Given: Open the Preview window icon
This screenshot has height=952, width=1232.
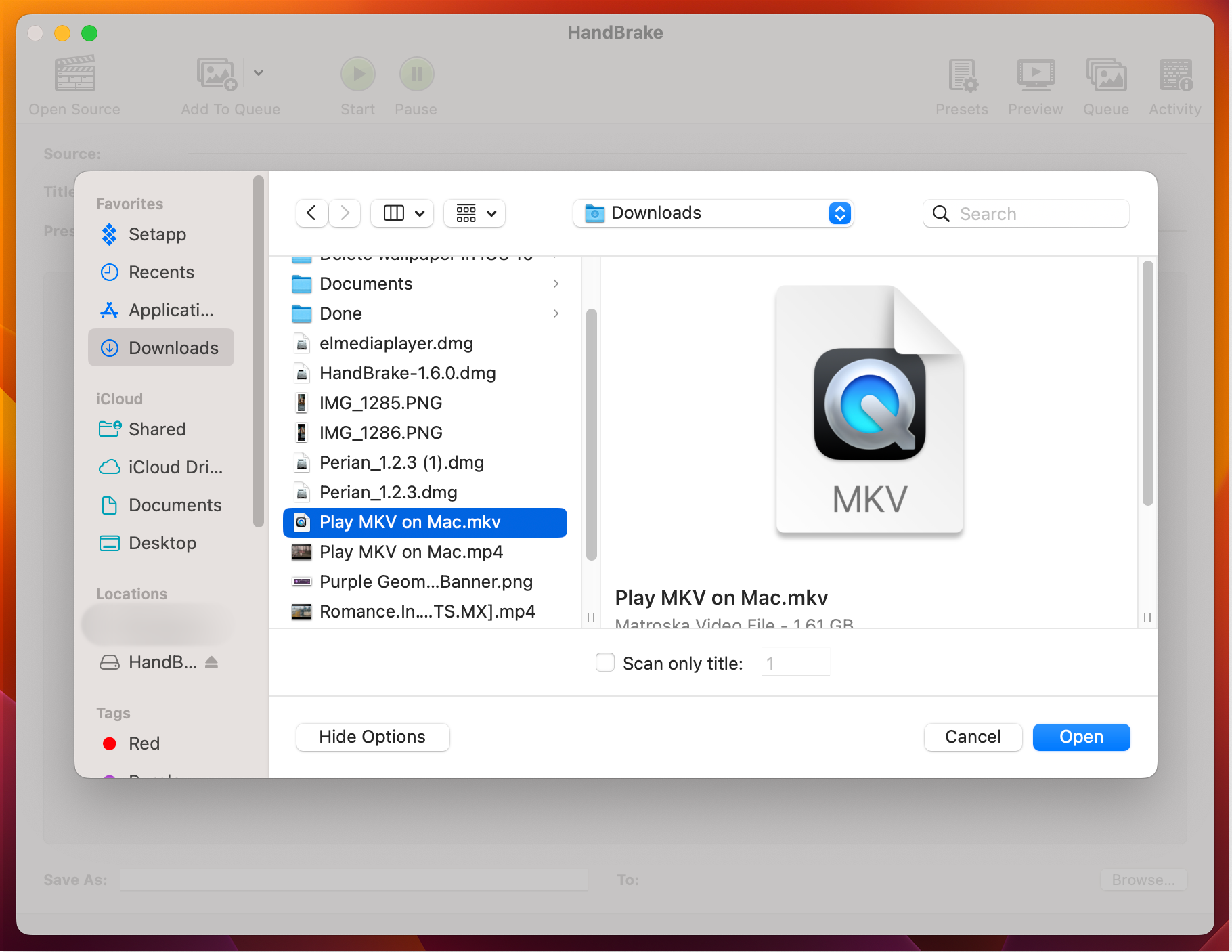Looking at the screenshot, I should coord(1036,74).
